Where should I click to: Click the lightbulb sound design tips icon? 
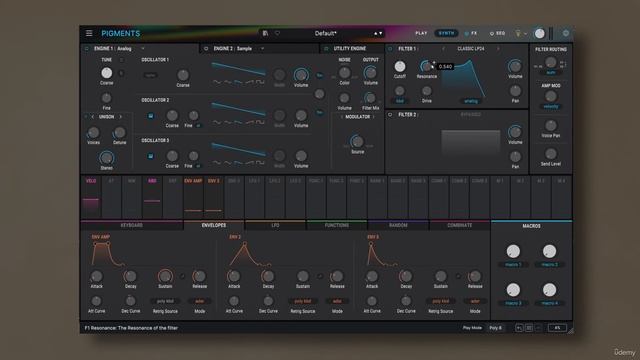pos(518,33)
